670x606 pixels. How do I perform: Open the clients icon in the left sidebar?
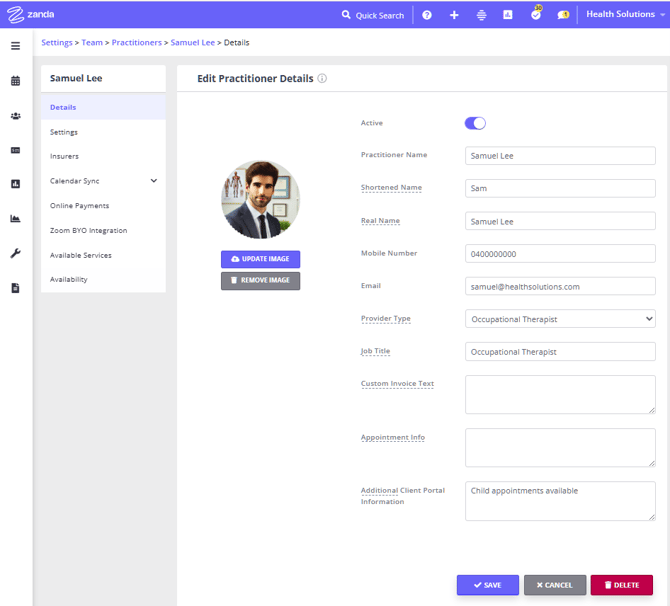point(15,116)
